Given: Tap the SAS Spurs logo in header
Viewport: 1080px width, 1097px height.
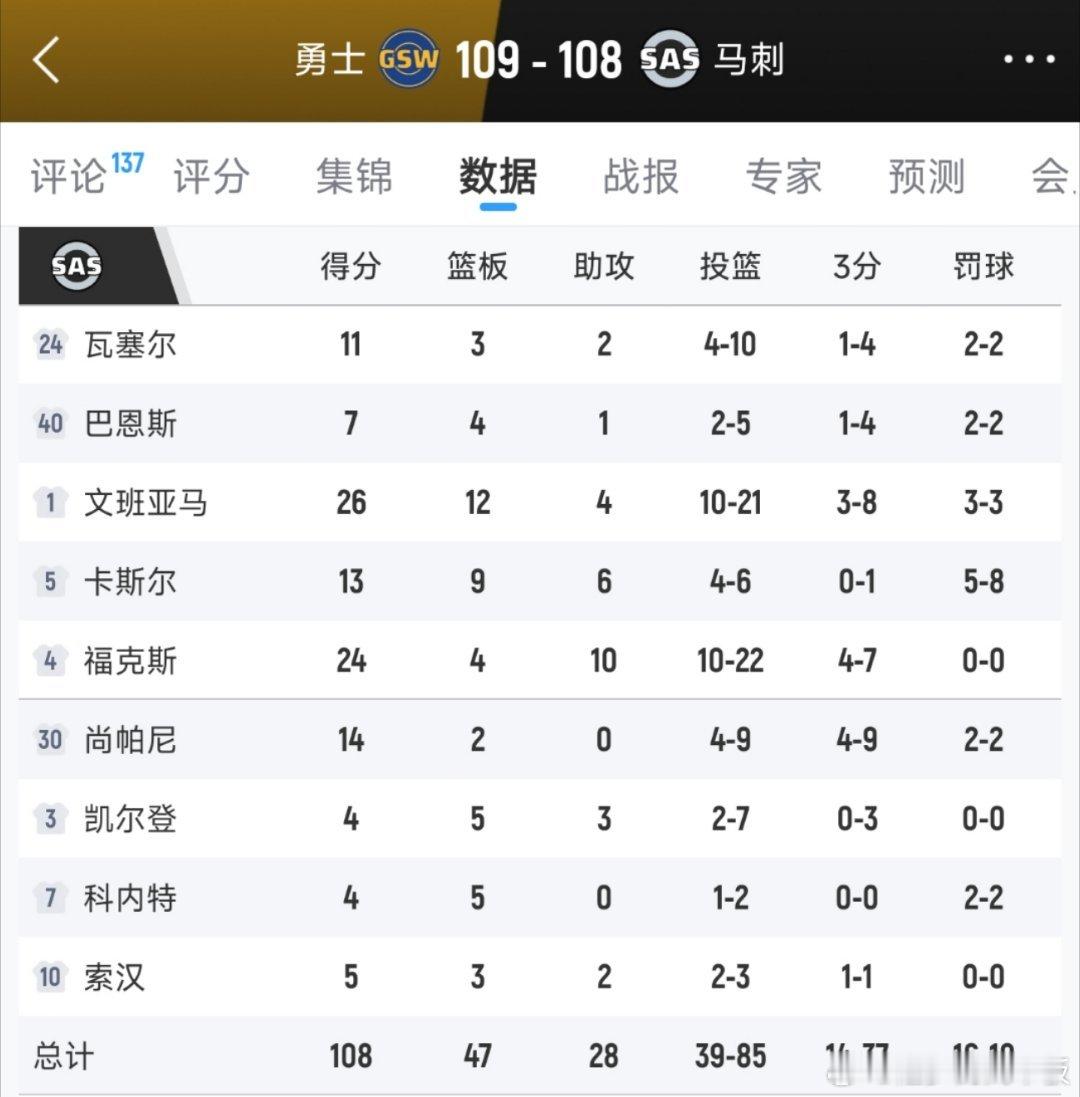Looking at the screenshot, I should (x=669, y=60).
